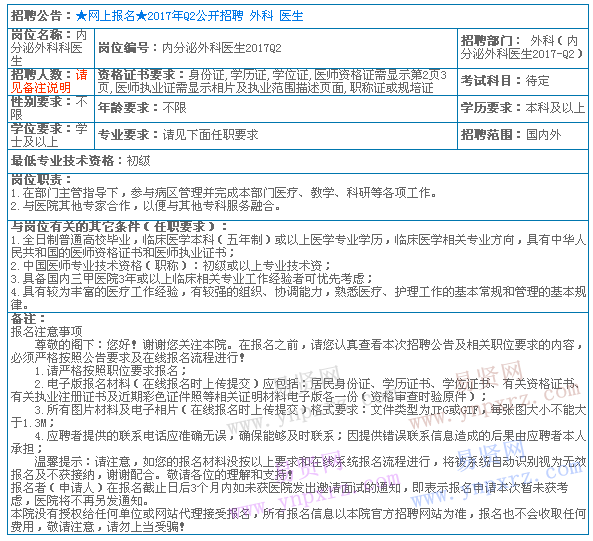The height and width of the screenshot is (541, 593).
Task: Click duty line 1 about 在部门主管指导下
Action: [224, 193]
